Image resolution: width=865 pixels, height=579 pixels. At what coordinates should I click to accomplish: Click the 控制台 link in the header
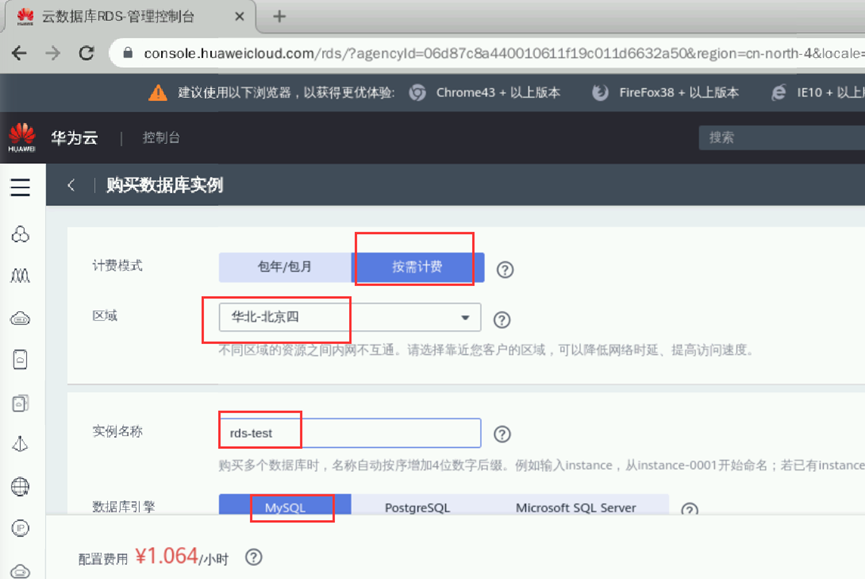[x=161, y=137]
